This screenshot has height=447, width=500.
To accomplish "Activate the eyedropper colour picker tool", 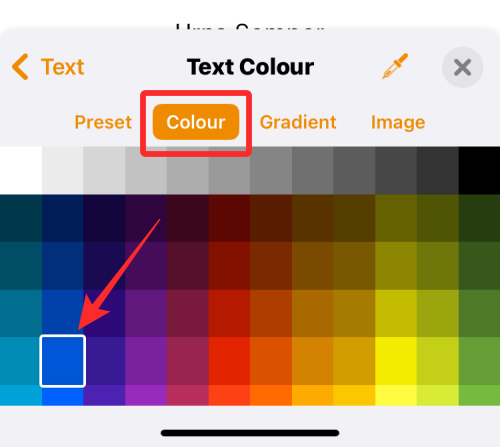I will [395, 66].
